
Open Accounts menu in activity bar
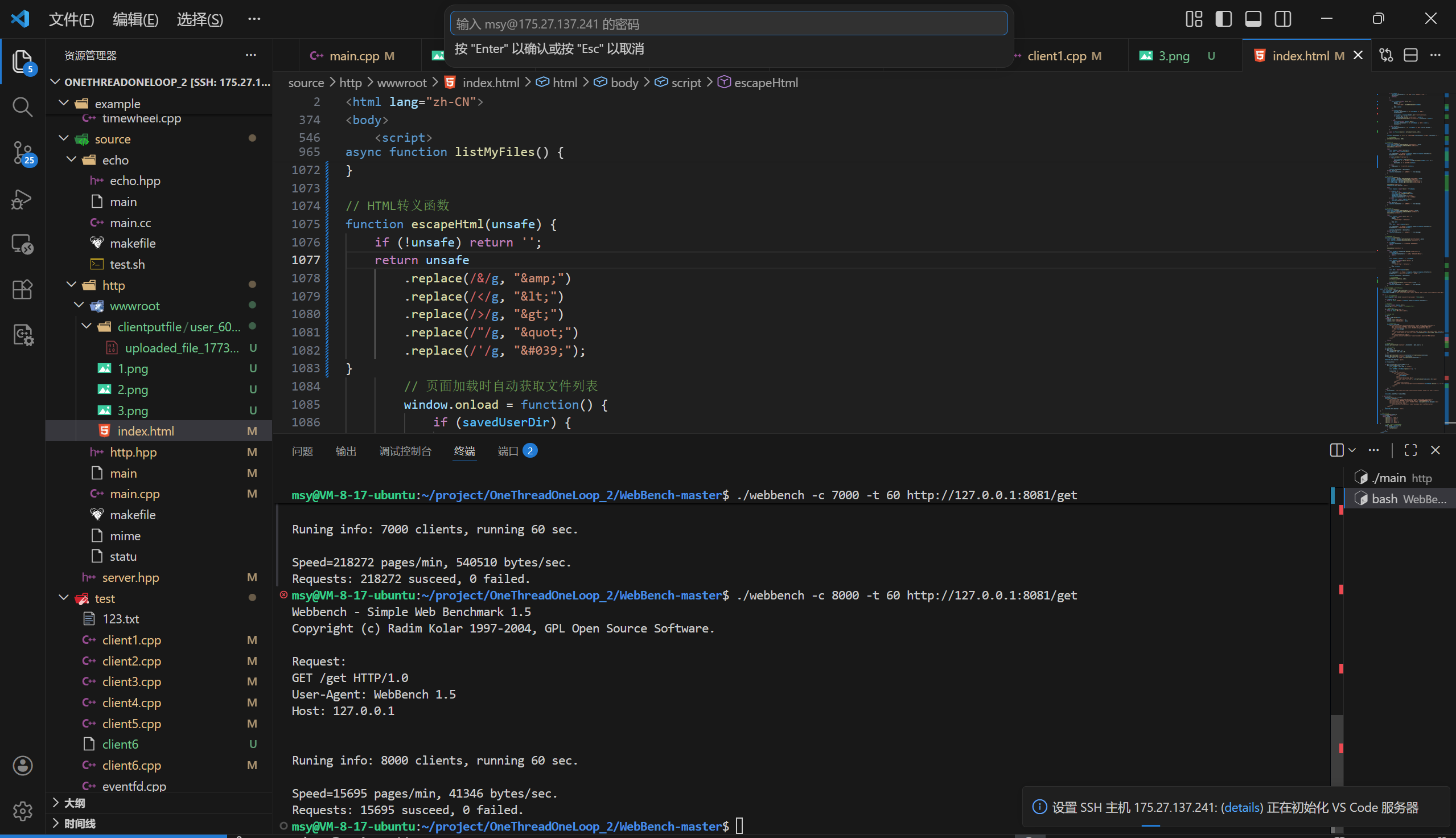tap(22, 766)
